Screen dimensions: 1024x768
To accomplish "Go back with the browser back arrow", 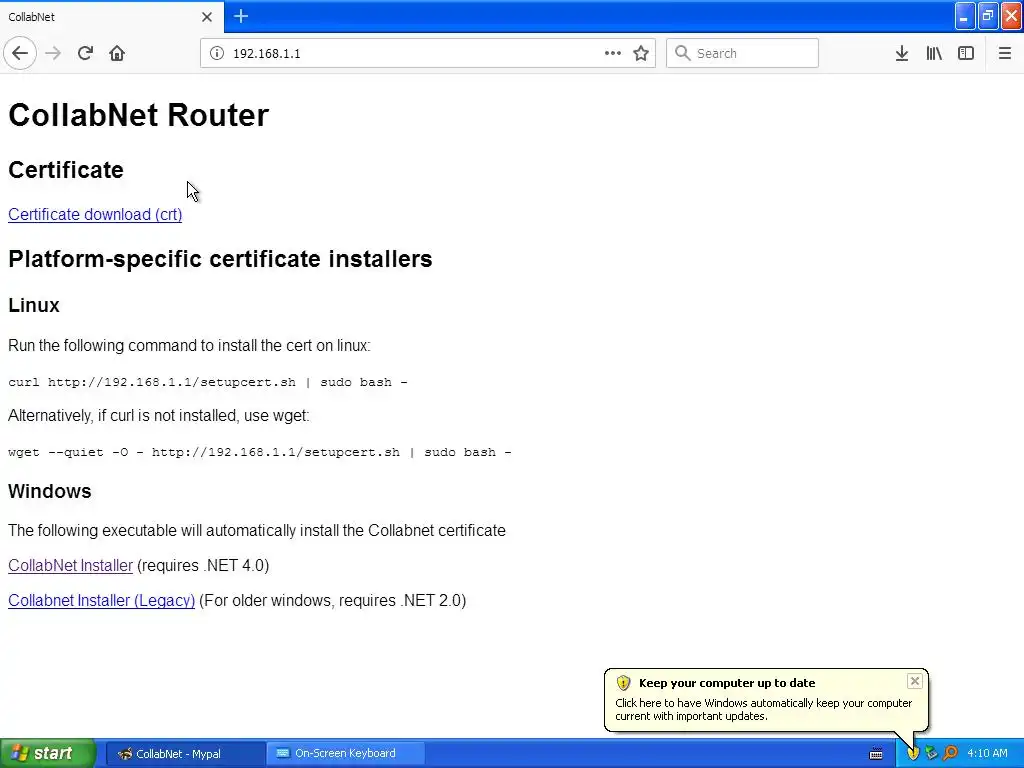I will coord(20,53).
